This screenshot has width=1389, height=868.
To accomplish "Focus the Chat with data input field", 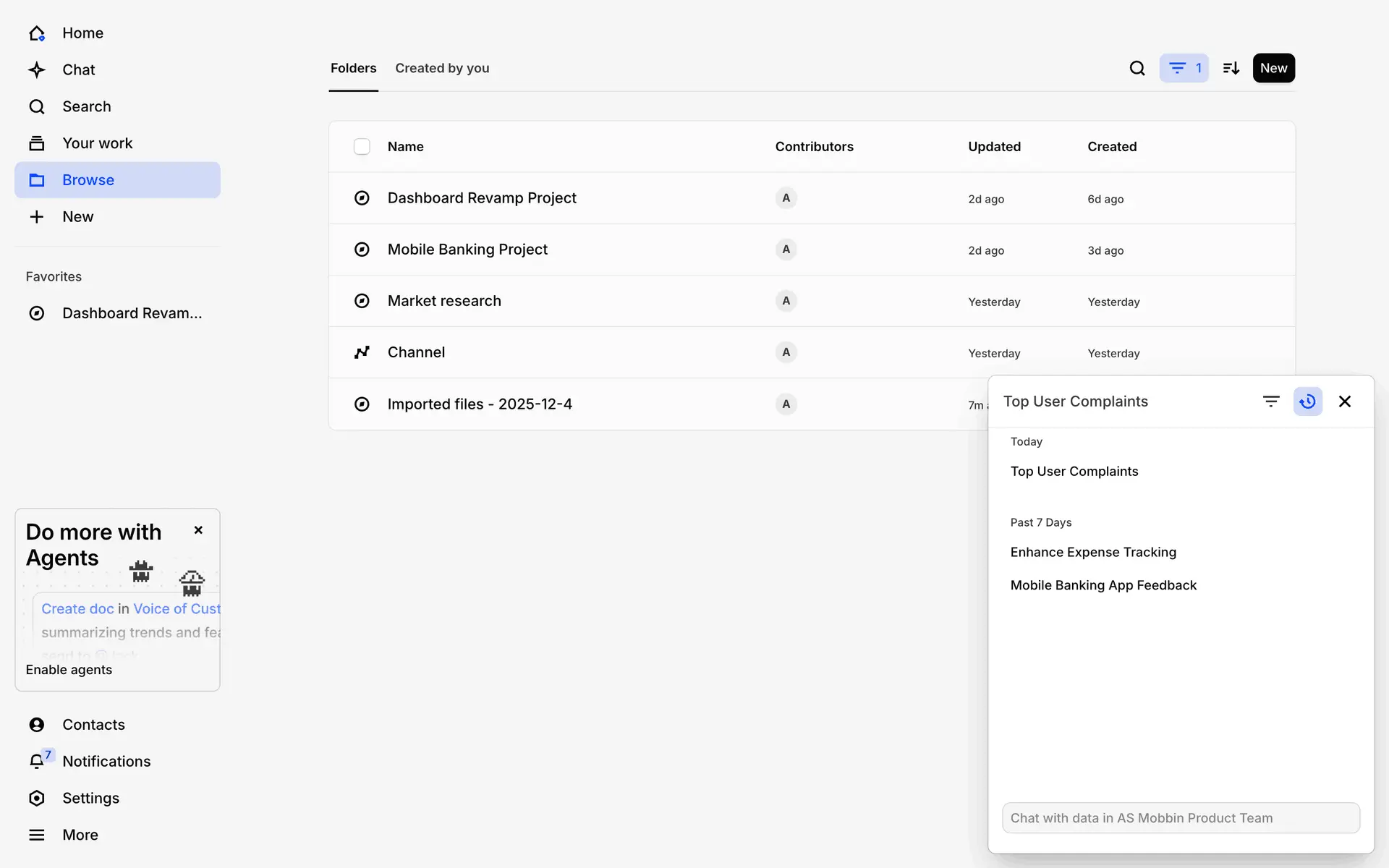I will point(1181,818).
